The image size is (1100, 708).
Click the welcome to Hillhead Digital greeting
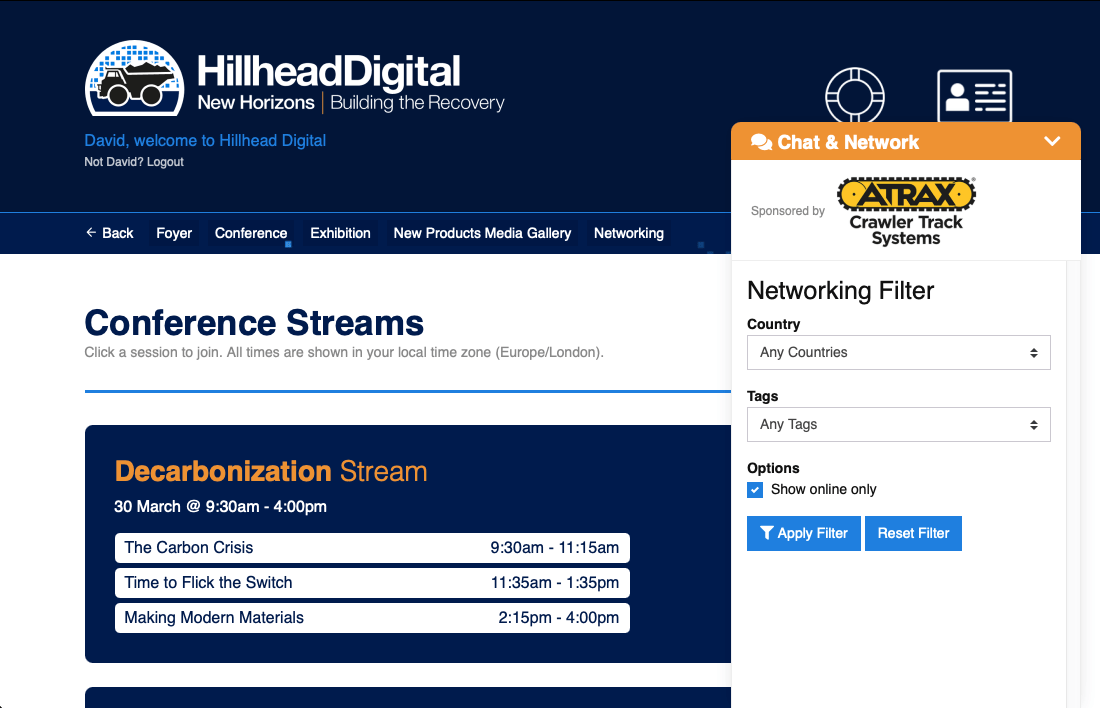[205, 140]
